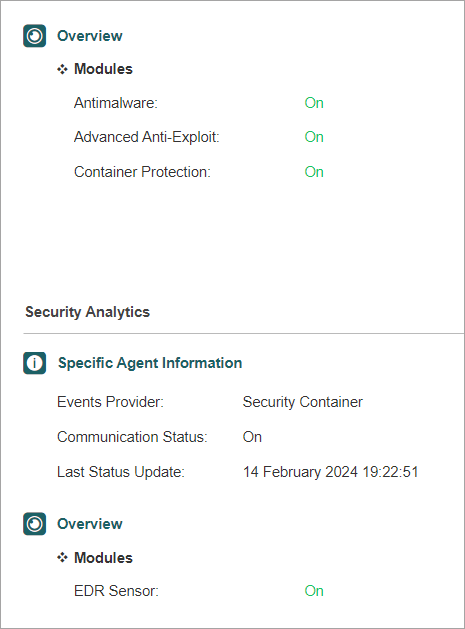465x629 pixels.
Task: Click the top Overview heading text
Action: [89, 36]
